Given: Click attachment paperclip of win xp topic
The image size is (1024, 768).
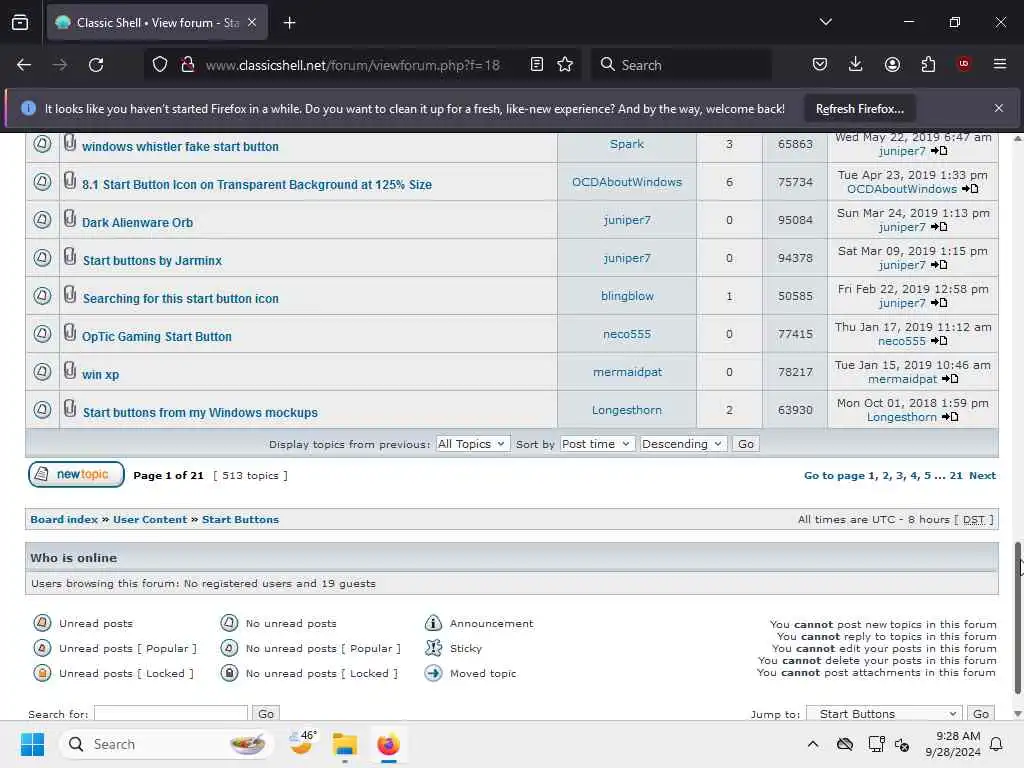Looking at the screenshot, I should 70,371.
